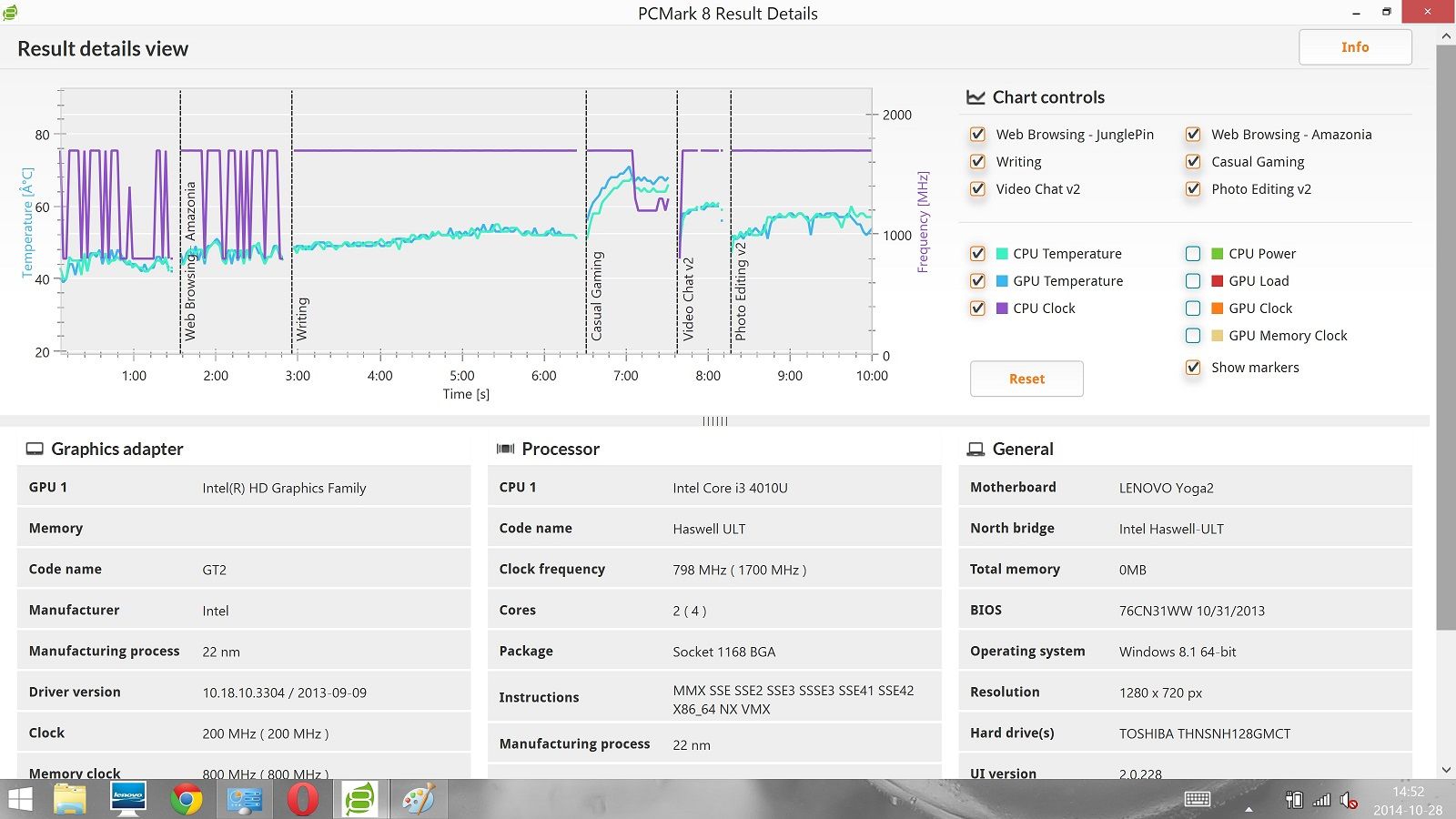Select the Socket 1168 BGA package value

click(724, 652)
